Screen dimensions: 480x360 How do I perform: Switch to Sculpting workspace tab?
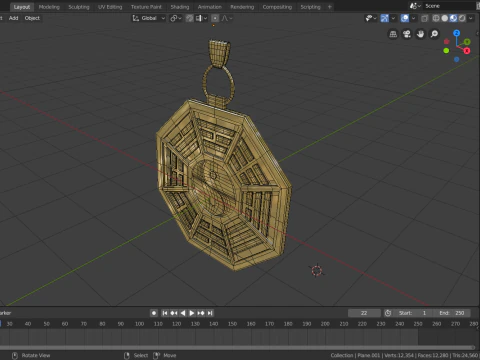(x=79, y=7)
